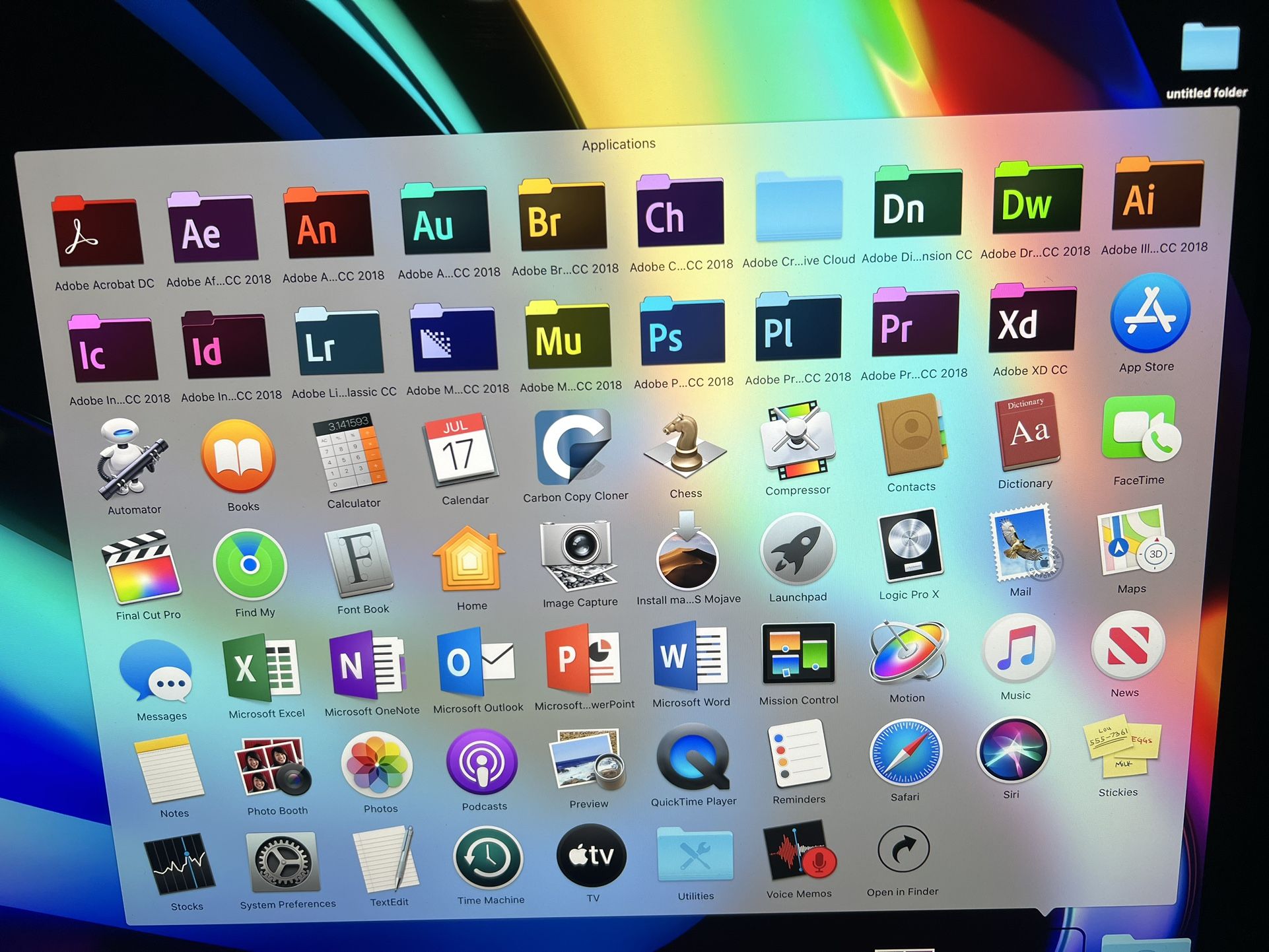Image resolution: width=1269 pixels, height=952 pixels.
Task: Select the untitled folder on the desktop
Action: point(1210,46)
